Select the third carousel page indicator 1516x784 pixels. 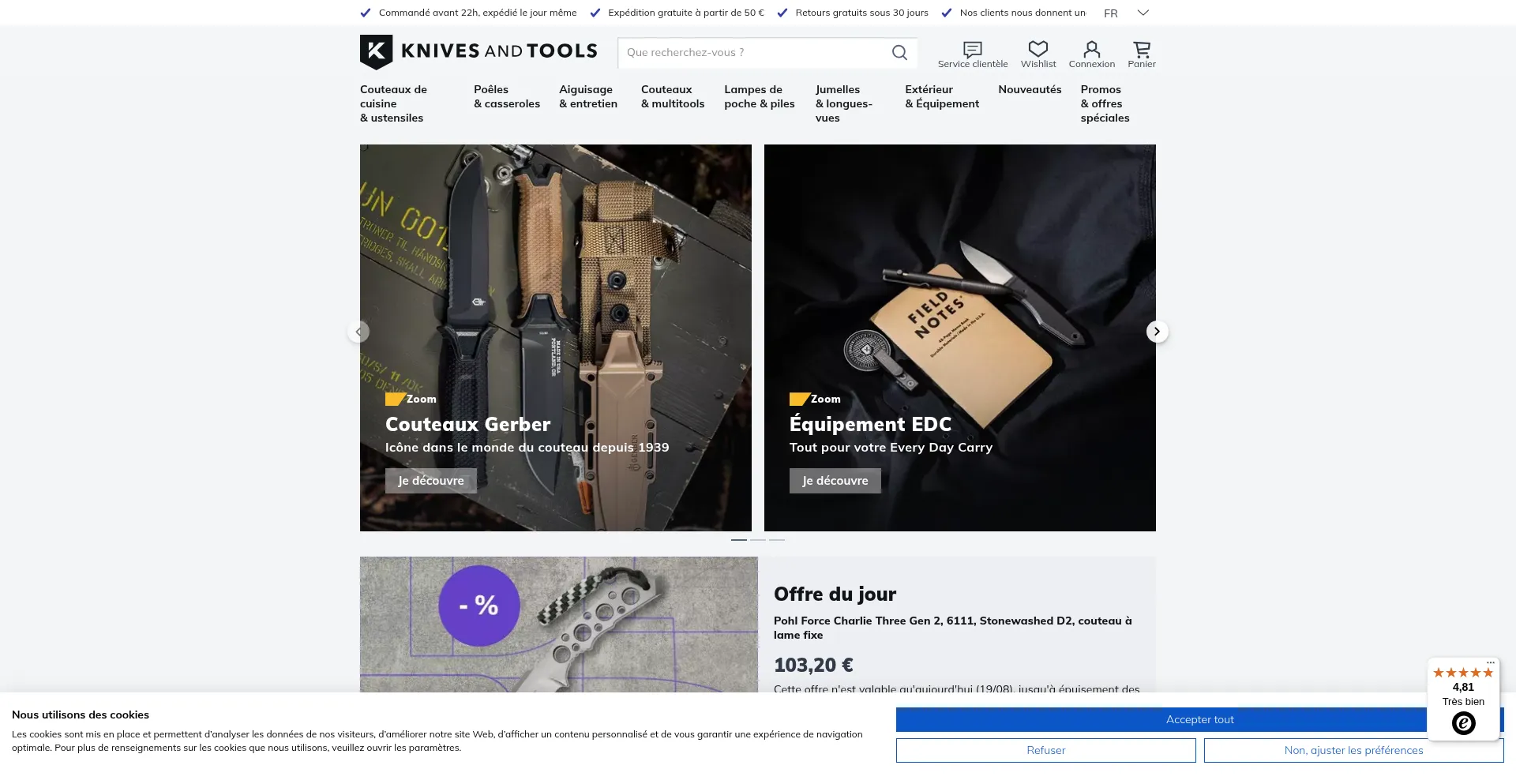(x=777, y=540)
